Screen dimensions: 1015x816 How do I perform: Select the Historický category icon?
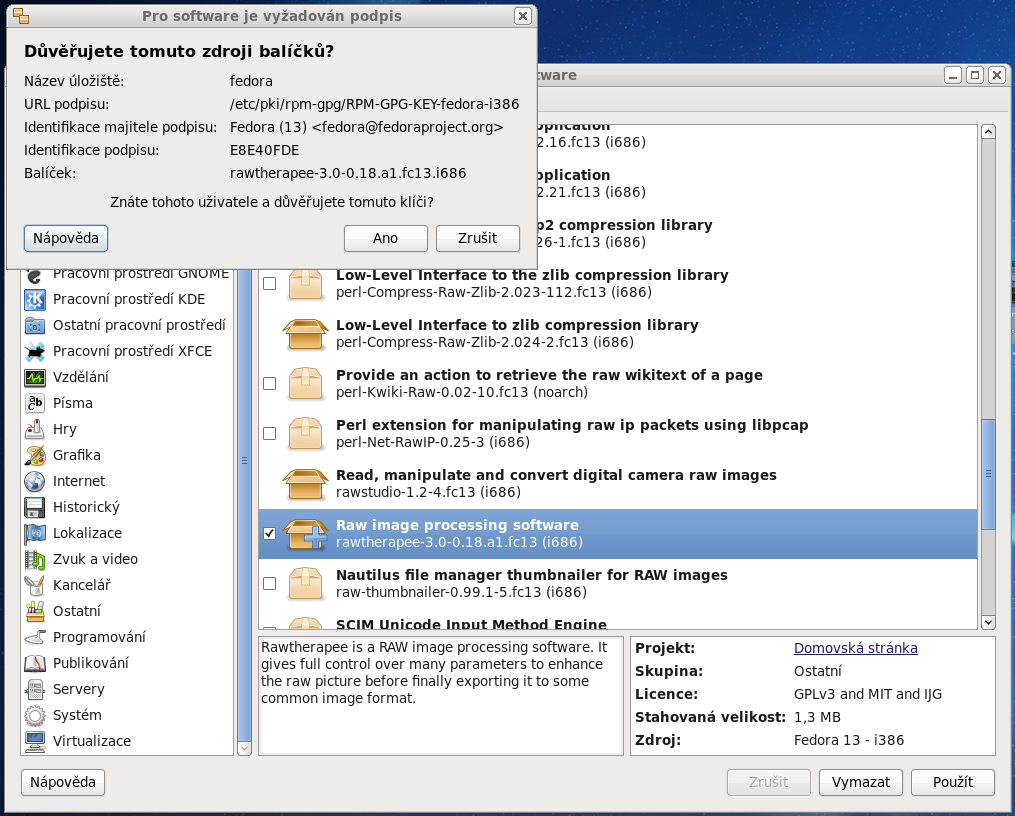[35, 507]
